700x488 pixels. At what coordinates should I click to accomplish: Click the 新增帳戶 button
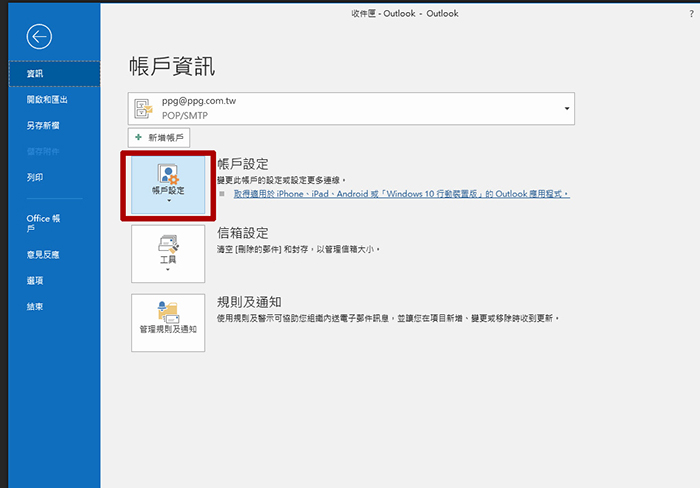(x=159, y=138)
